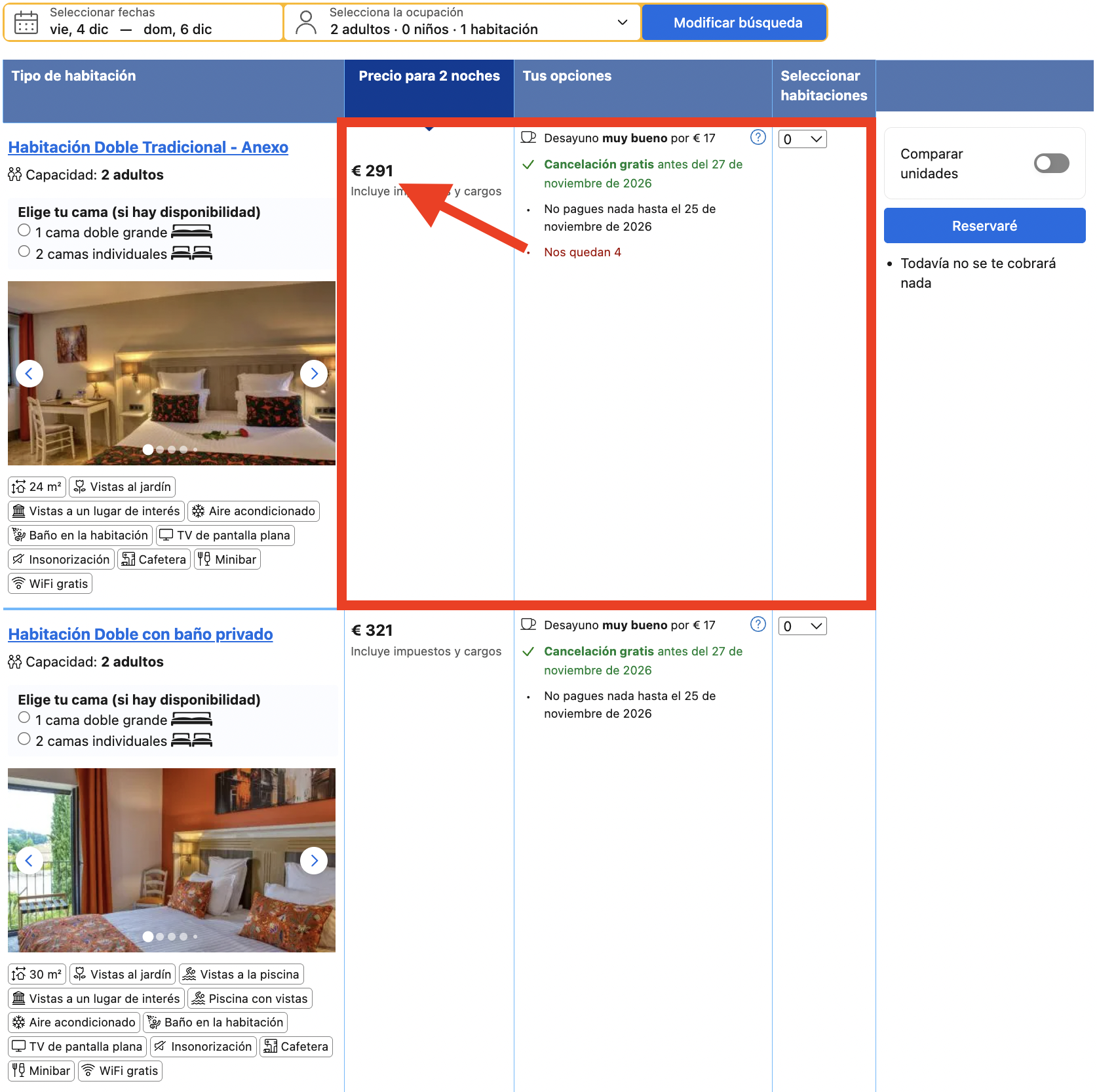The width and height of the screenshot is (1097, 1092).
Task: Click the person icon in occupancy selector
Action: pyautogui.click(x=306, y=23)
